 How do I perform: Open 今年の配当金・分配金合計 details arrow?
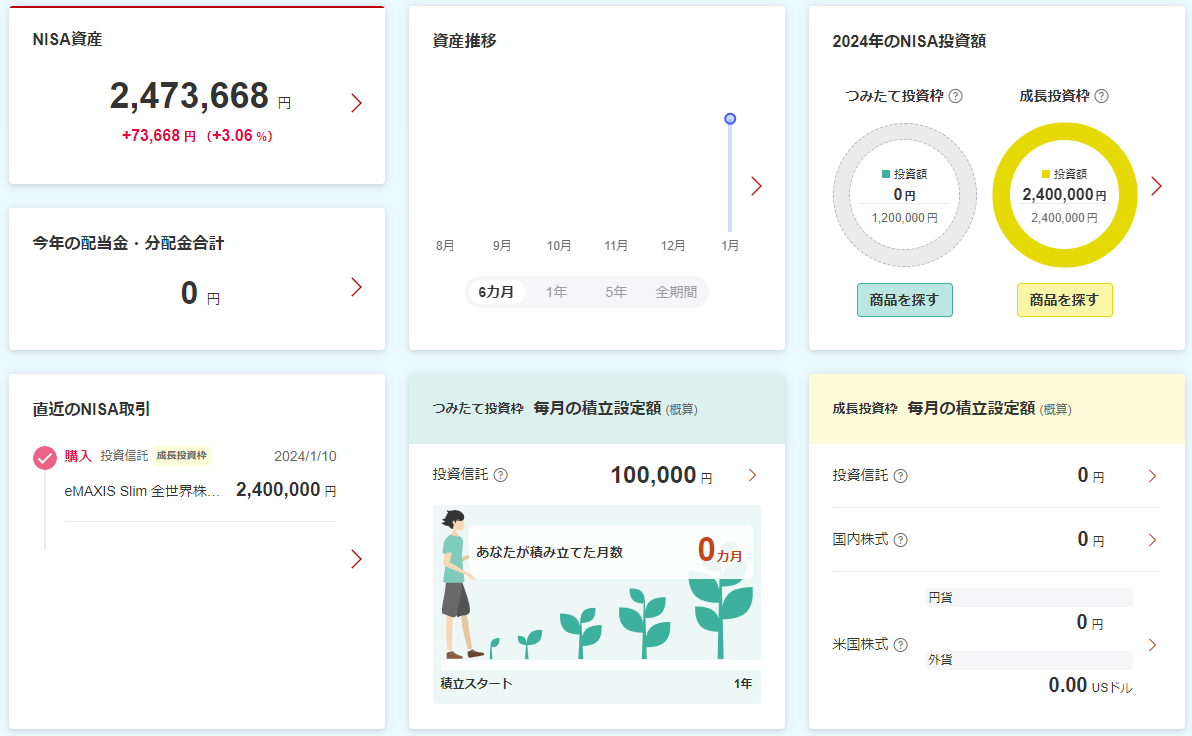coord(357,287)
